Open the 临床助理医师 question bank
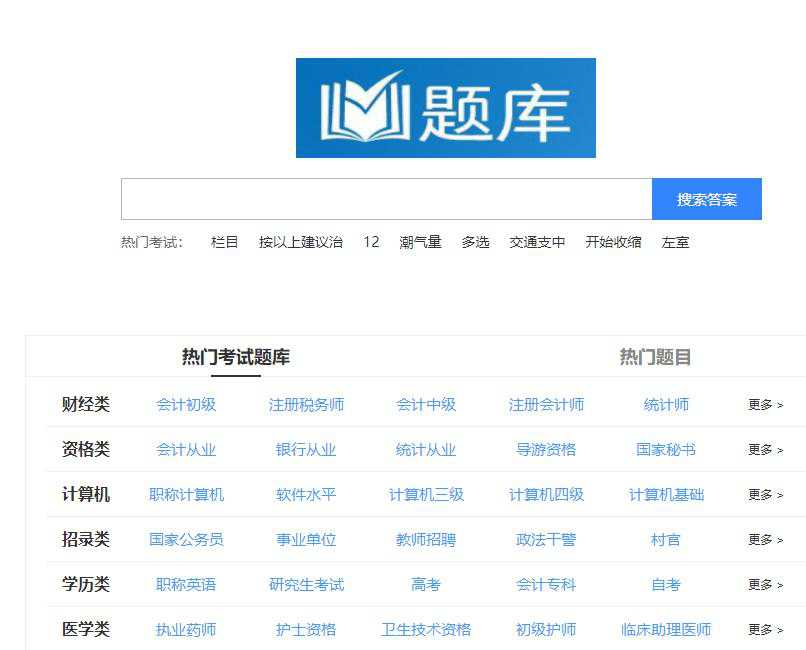806x650 pixels. [666, 629]
